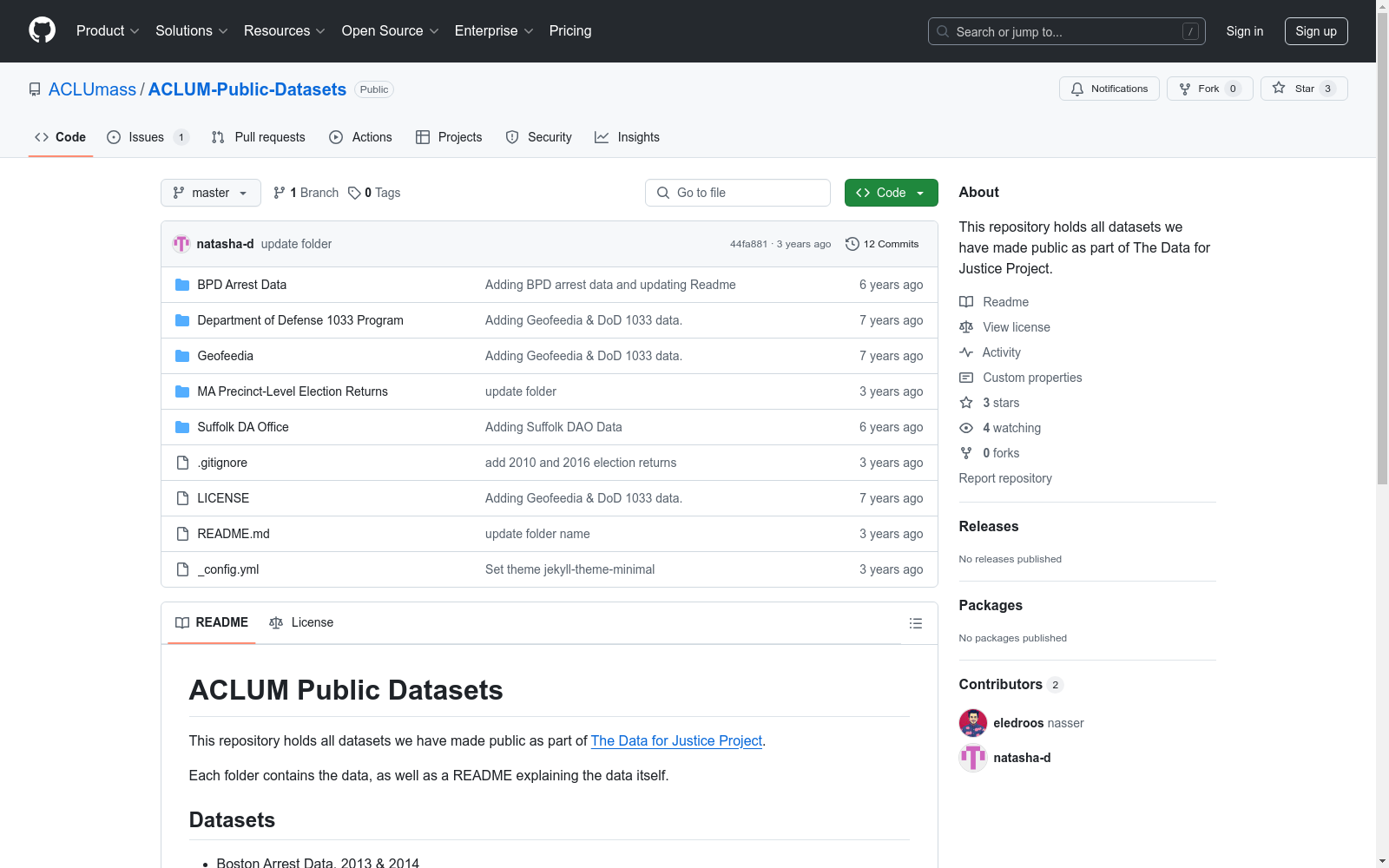Open the latest commit hash 44fa881
The height and width of the screenshot is (868, 1389).
748,244
